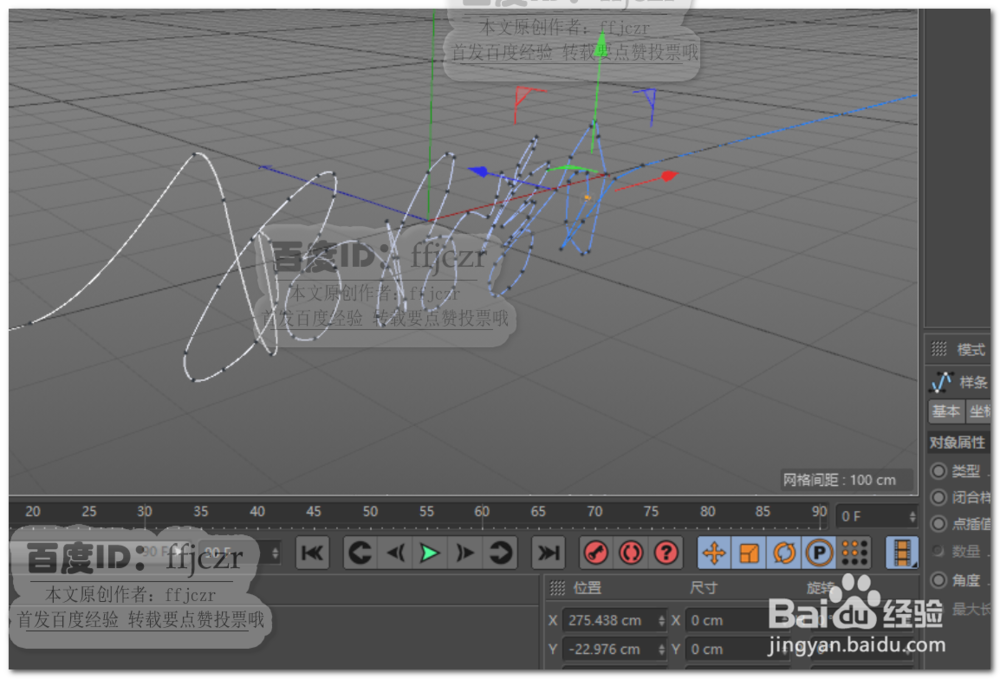Click frame 30 on the timeline ruler
1000x679 pixels.
pyautogui.click(x=145, y=512)
